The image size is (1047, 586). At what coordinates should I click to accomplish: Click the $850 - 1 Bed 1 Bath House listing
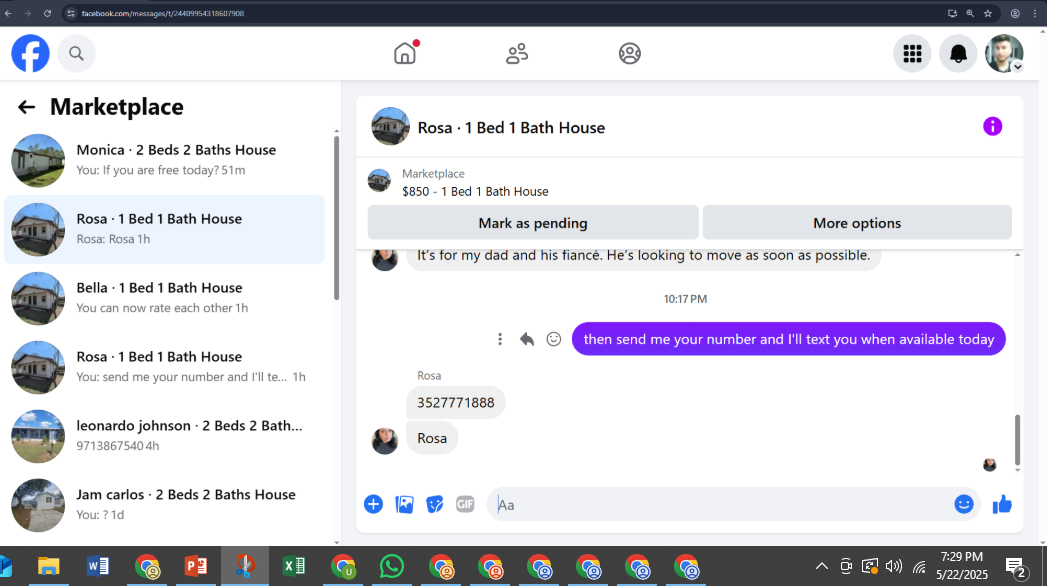click(x=475, y=192)
